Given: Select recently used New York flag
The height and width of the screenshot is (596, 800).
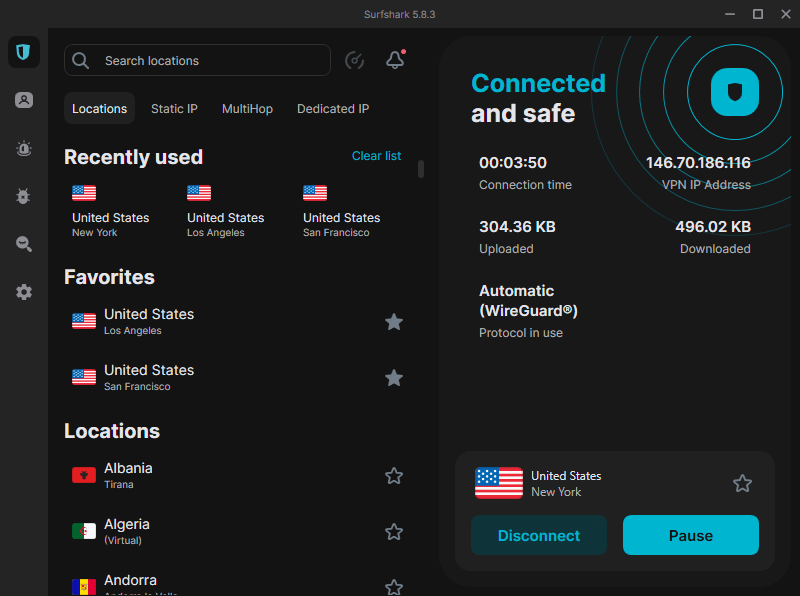Looking at the screenshot, I should point(84,193).
